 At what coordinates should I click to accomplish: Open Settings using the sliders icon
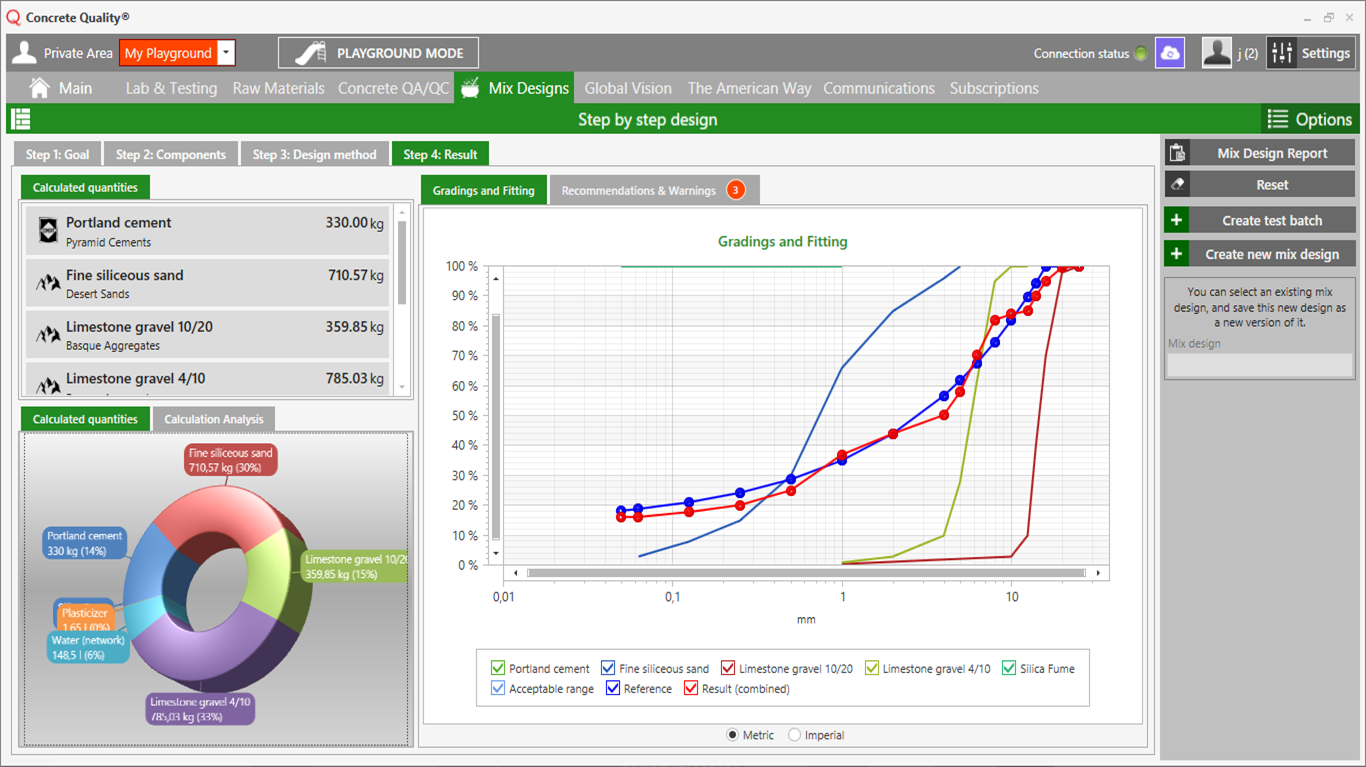pyautogui.click(x=1282, y=52)
